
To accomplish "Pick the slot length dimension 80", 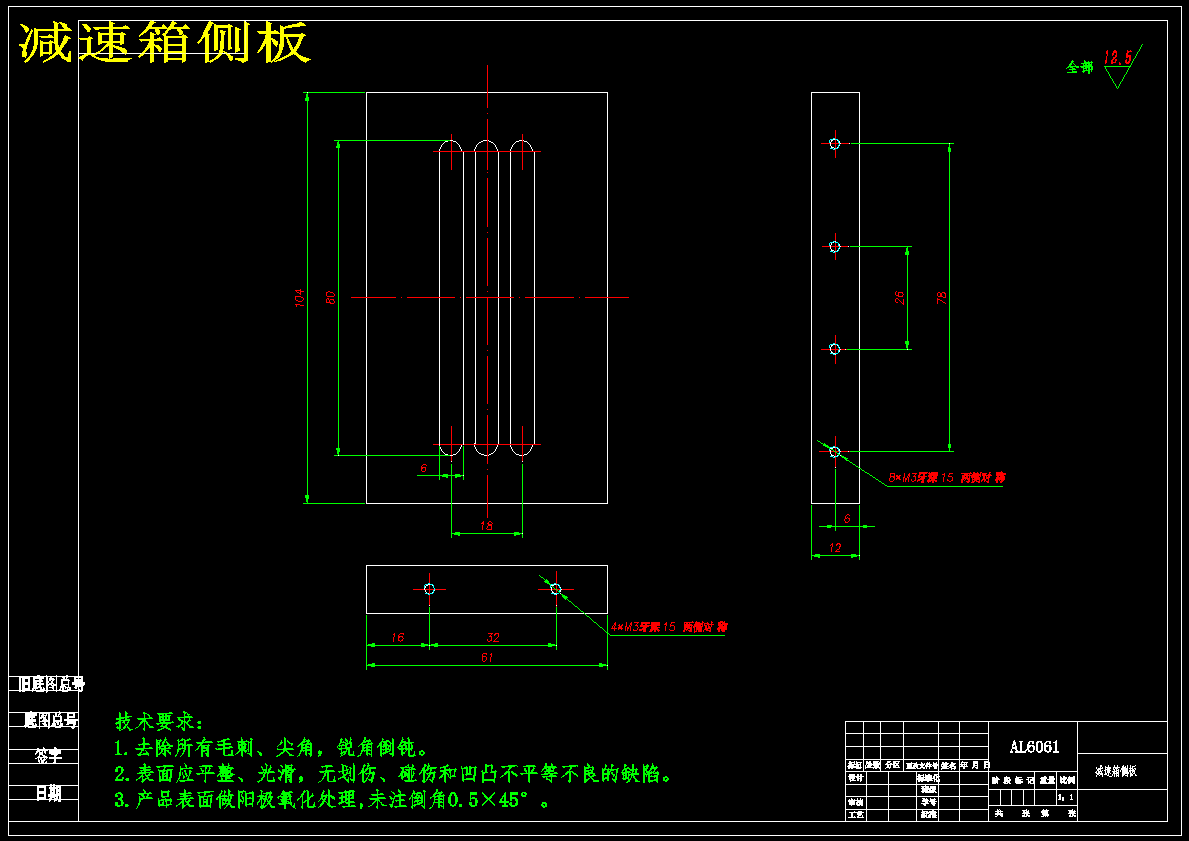I will 331,297.
